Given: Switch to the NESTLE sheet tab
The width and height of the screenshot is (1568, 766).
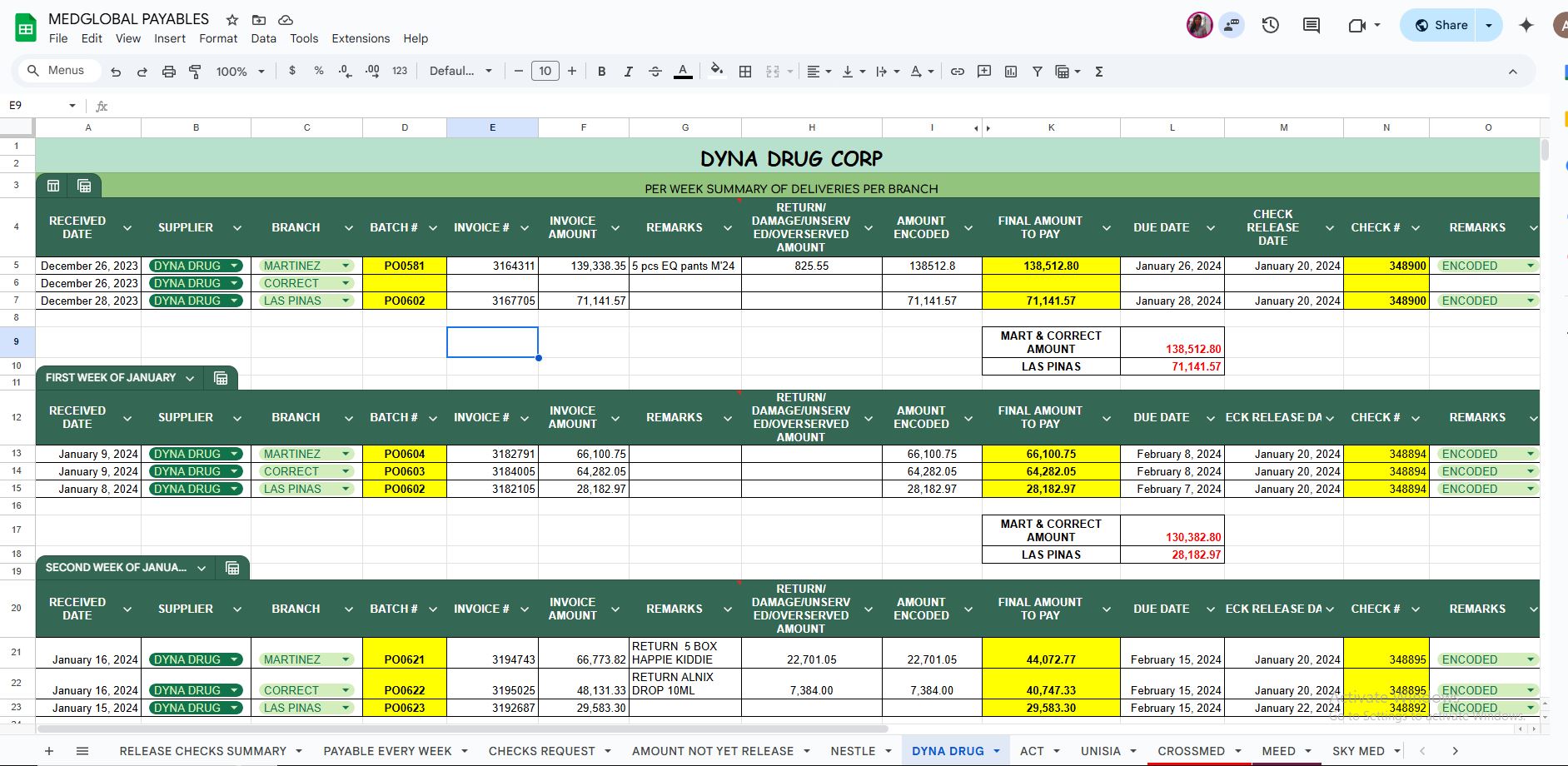Looking at the screenshot, I should click(854, 751).
